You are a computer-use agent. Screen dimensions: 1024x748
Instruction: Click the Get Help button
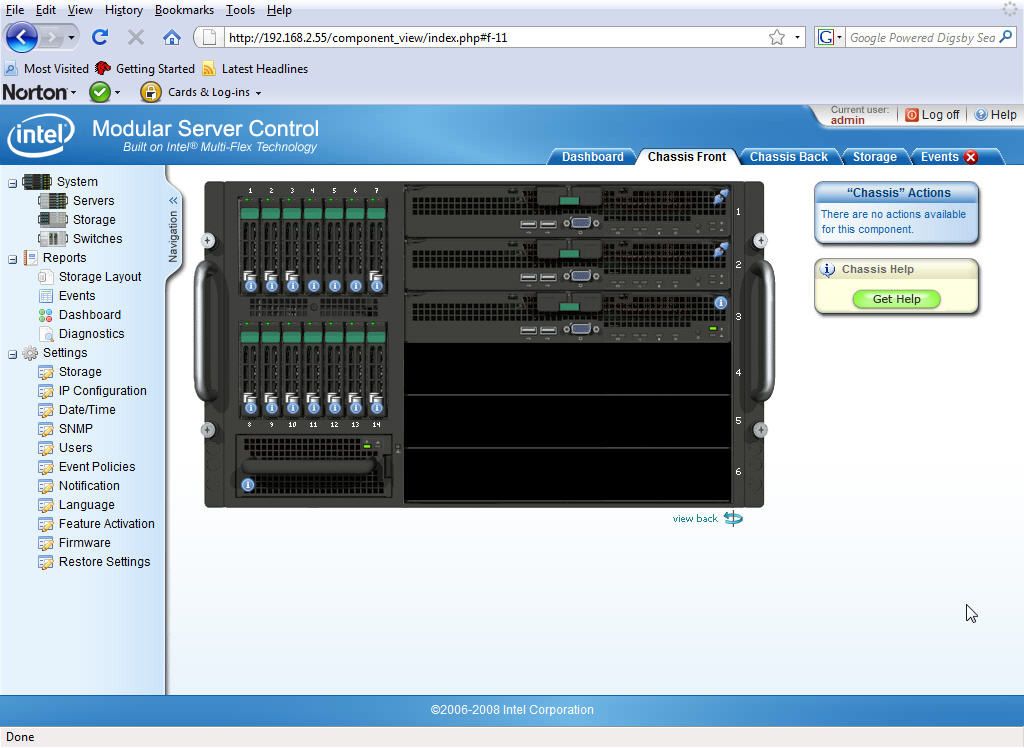tap(896, 298)
